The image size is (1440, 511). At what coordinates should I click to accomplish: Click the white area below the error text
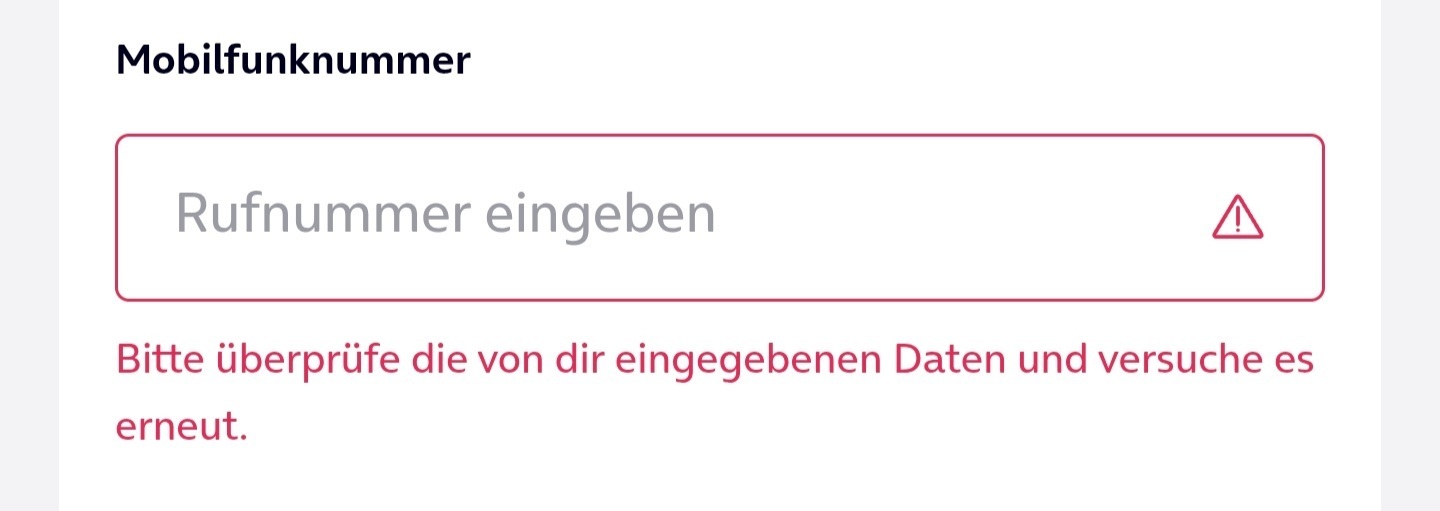point(720,482)
